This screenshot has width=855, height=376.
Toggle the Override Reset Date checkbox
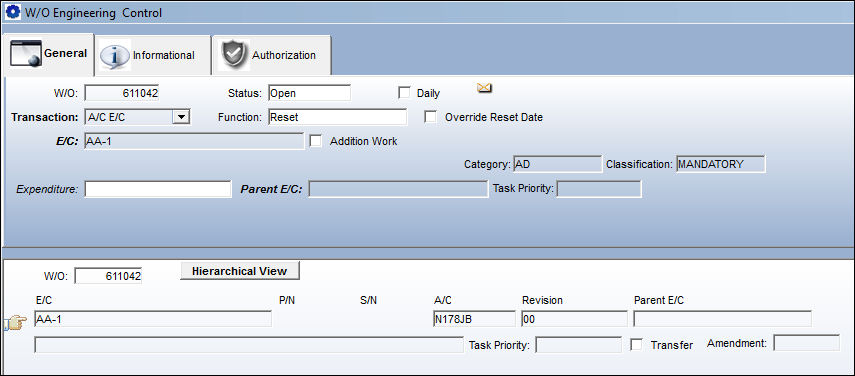(431, 117)
